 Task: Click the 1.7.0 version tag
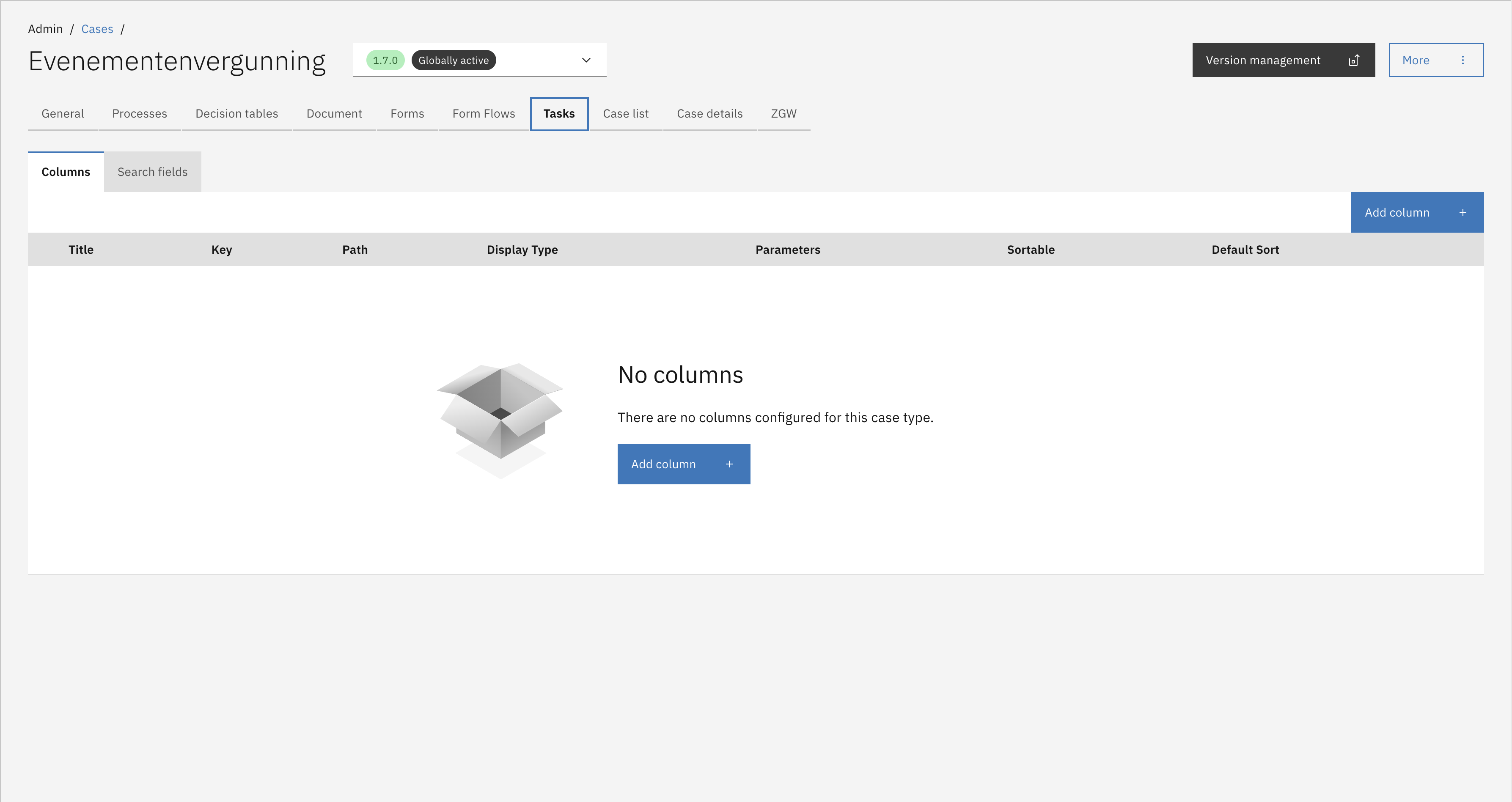(x=385, y=60)
